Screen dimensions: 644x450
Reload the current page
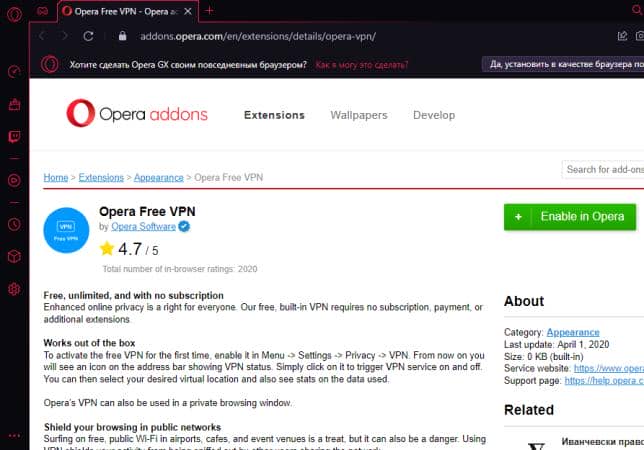click(x=89, y=36)
